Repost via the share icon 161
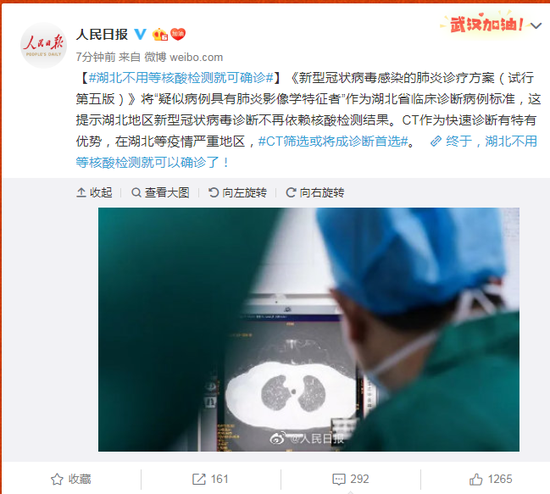This screenshot has width=550, height=494. (210, 479)
